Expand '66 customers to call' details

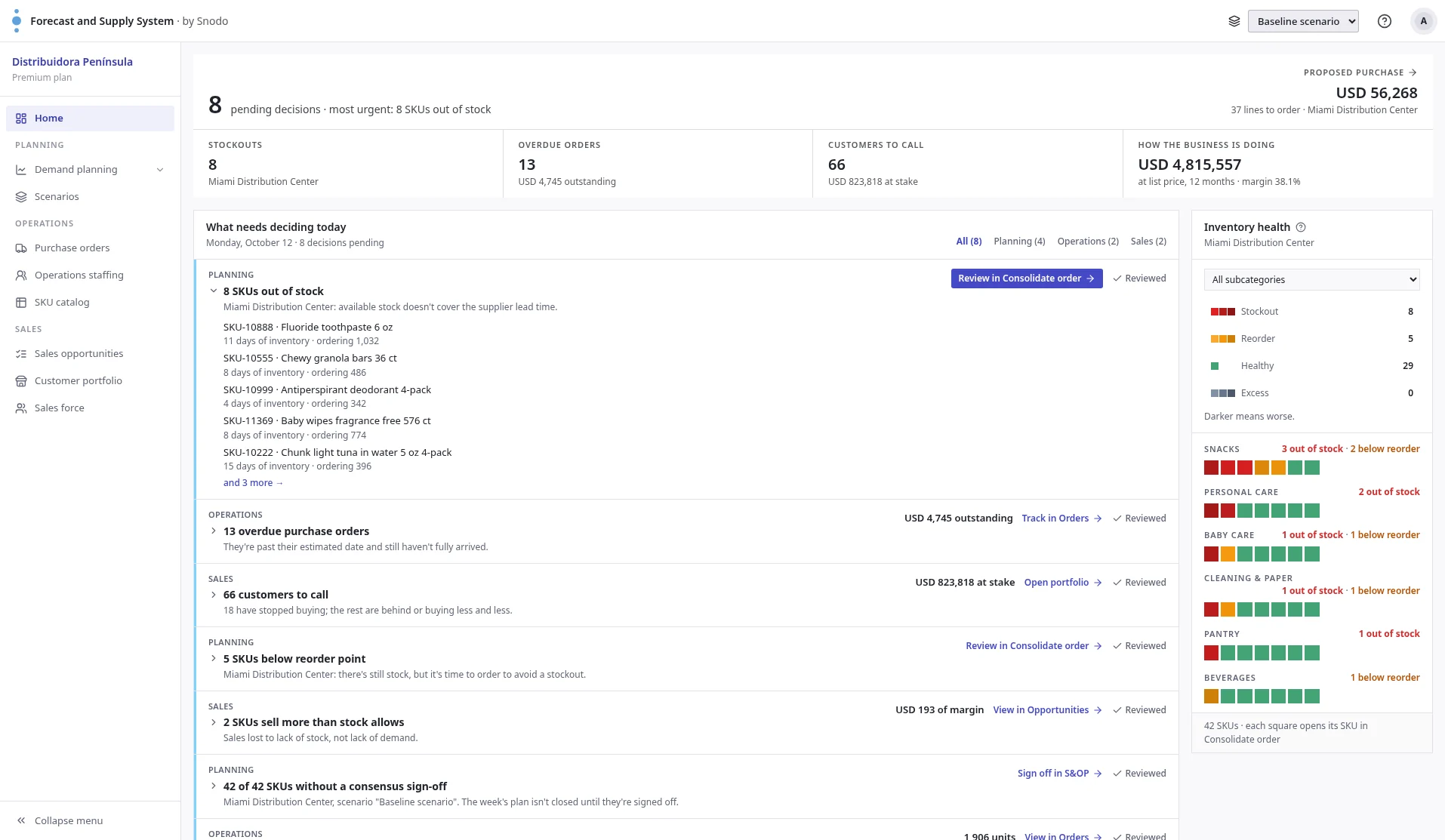coord(214,595)
